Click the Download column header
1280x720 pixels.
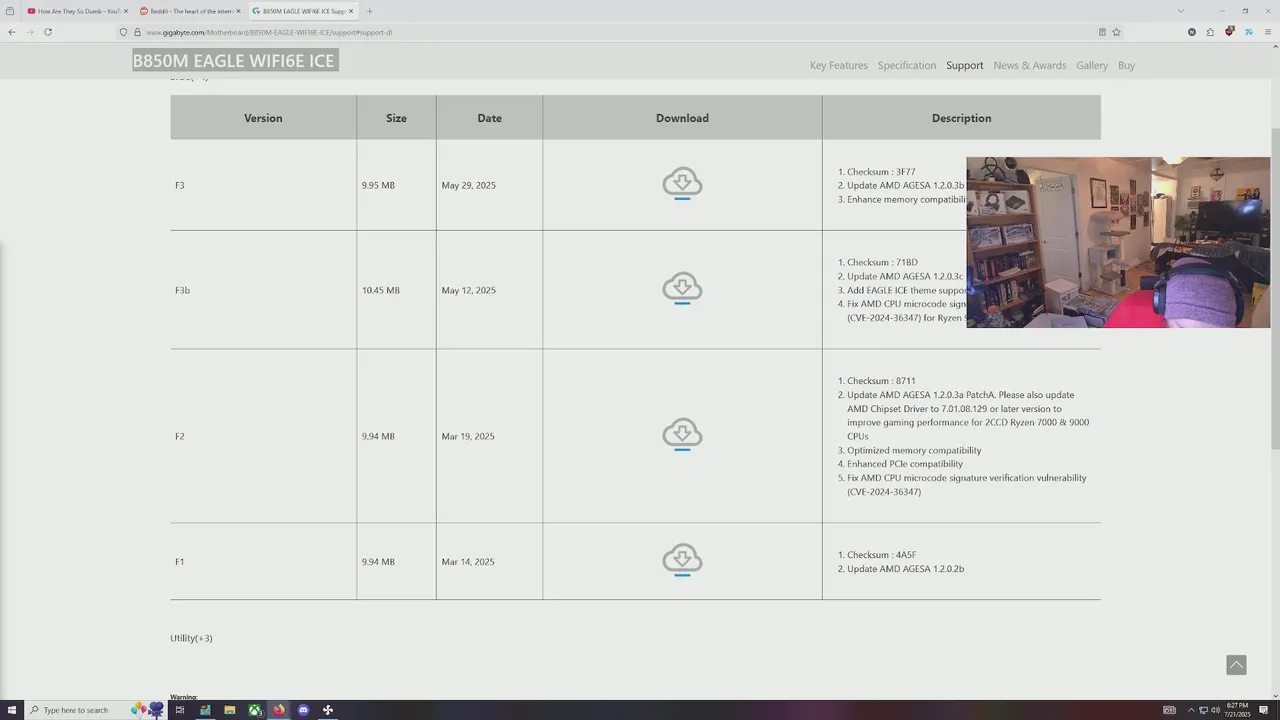[682, 118]
